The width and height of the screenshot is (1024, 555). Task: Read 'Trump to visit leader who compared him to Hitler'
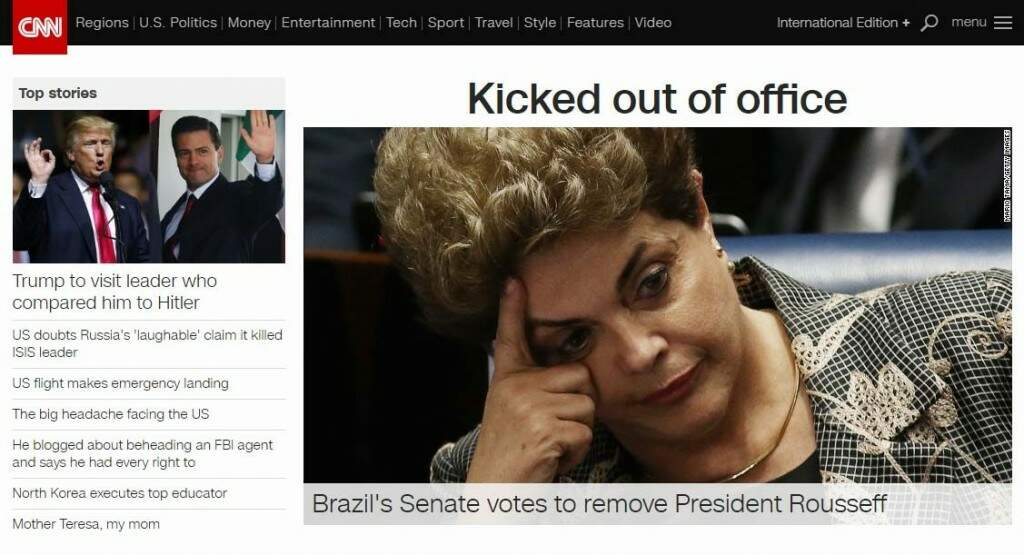tap(115, 292)
